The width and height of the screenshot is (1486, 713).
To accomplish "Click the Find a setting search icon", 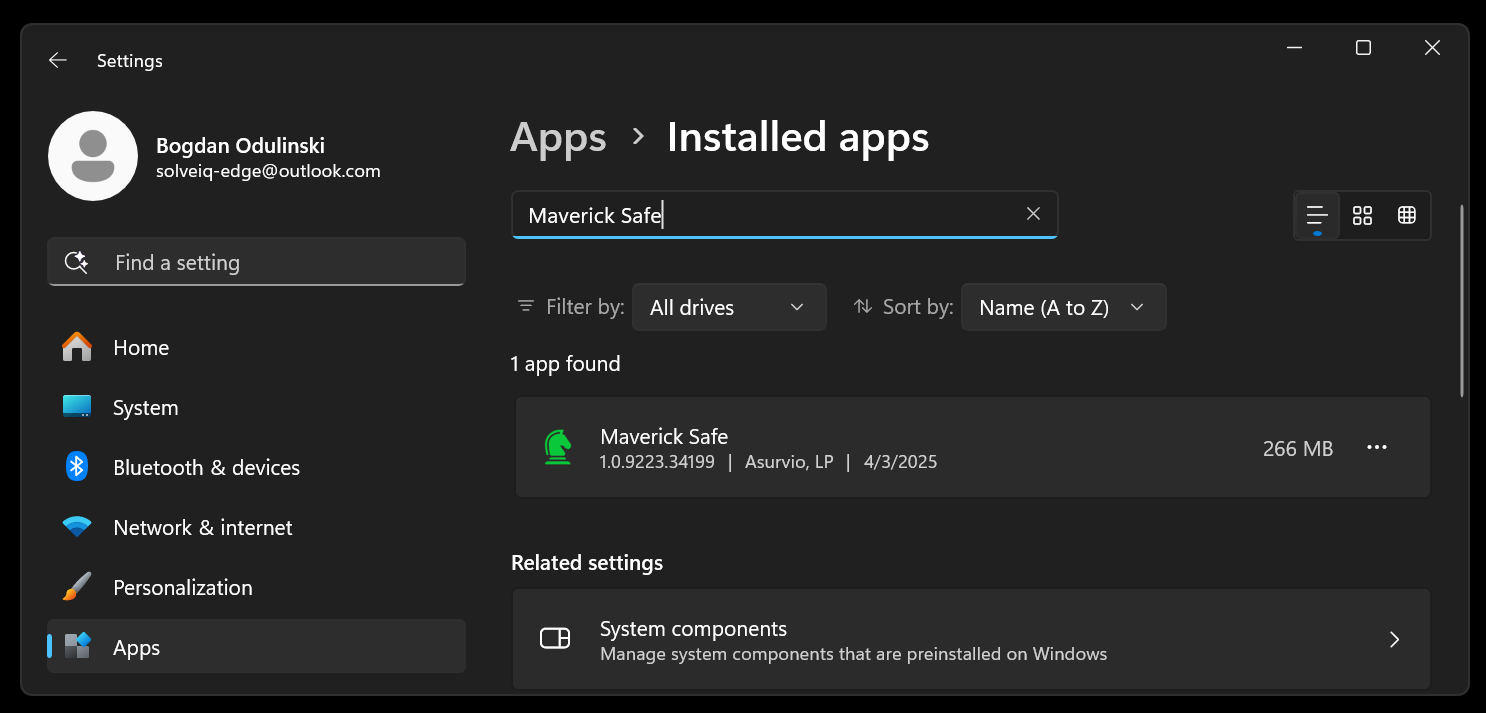I will 77,262.
